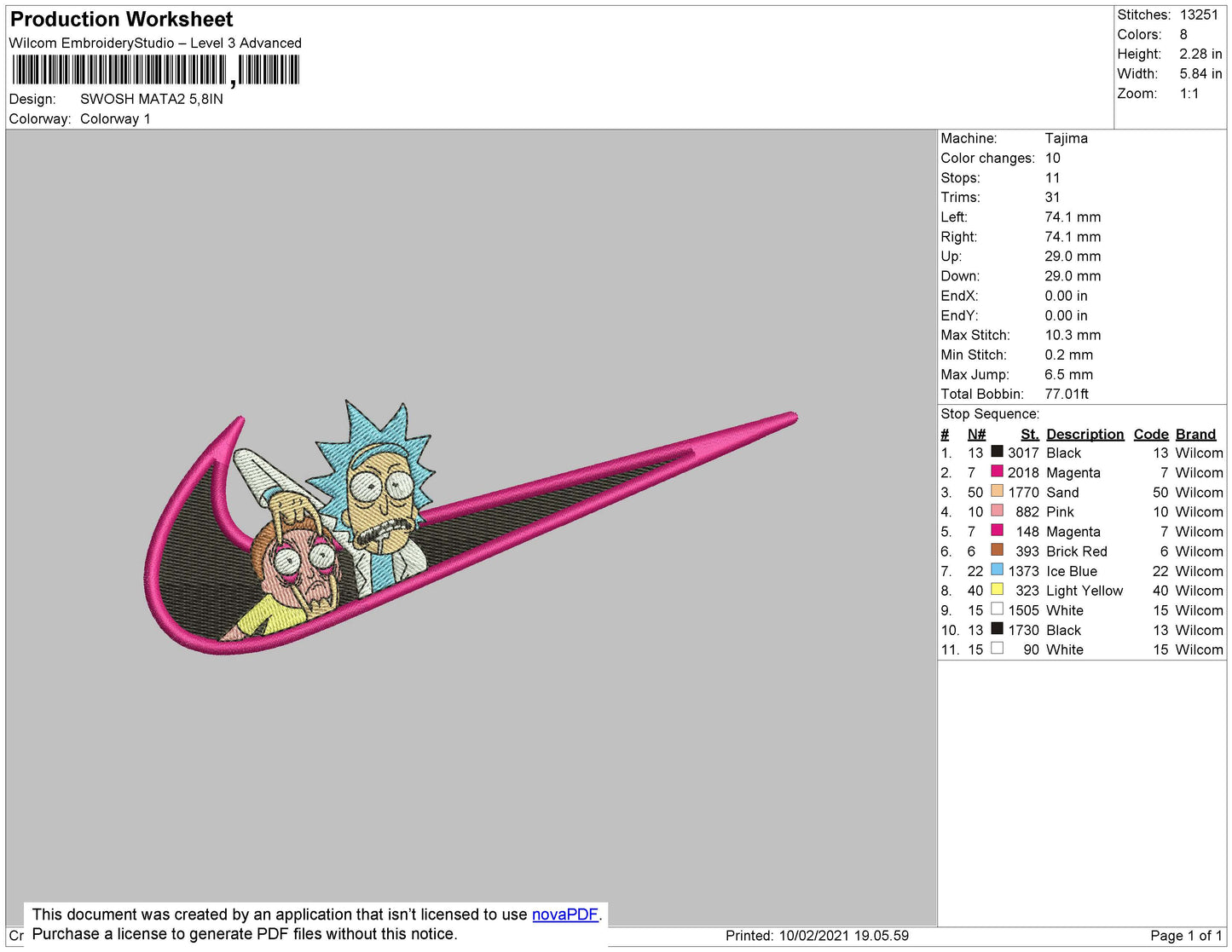Click the barcode under the worksheet title

[x=155, y=70]
